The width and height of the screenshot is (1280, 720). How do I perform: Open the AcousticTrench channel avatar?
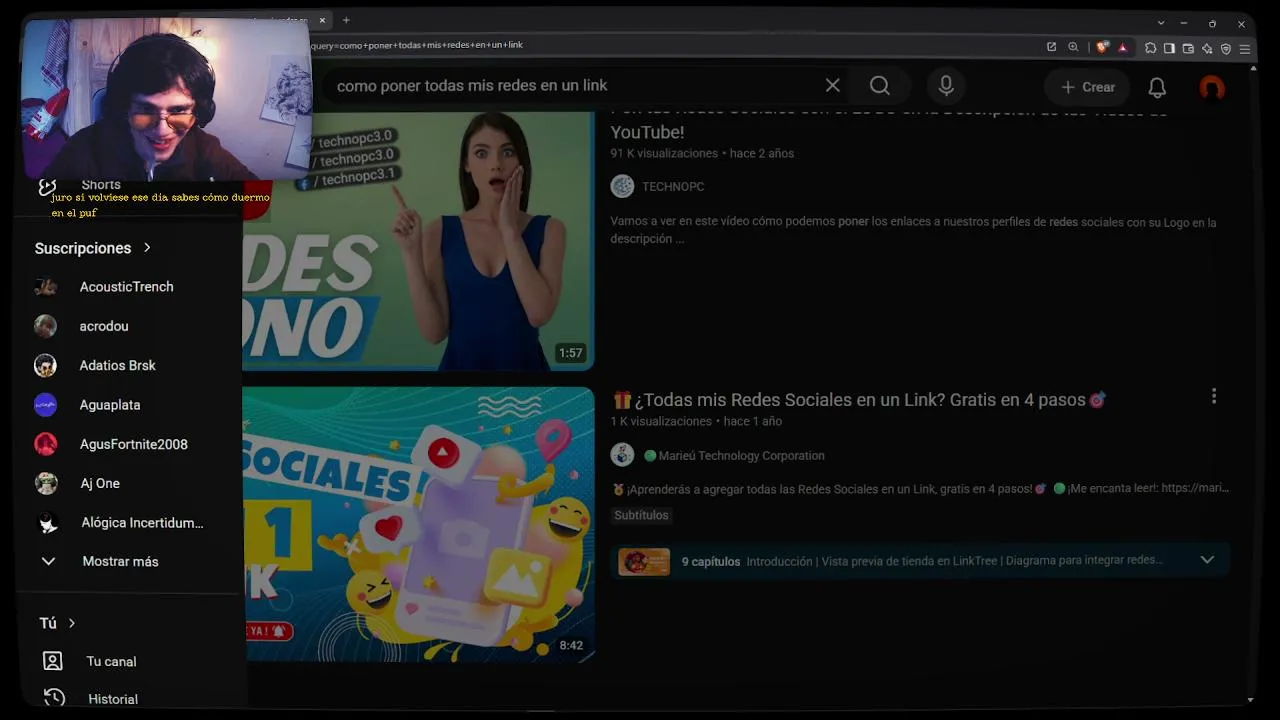[45, 287]
